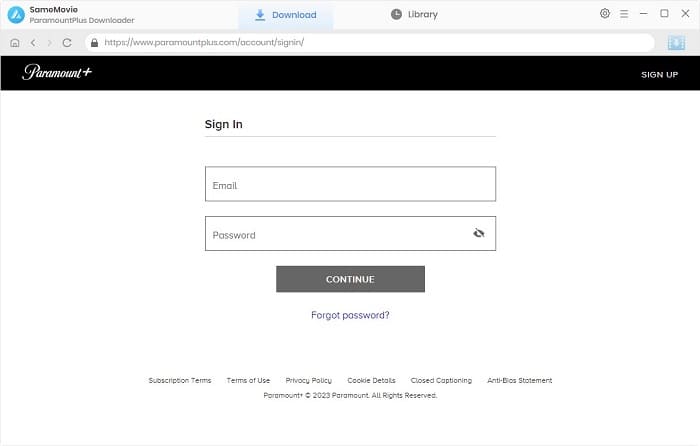Click the Sign In heading text
Image resolution: width=700 pixels, height=446 pixels.
224,124
